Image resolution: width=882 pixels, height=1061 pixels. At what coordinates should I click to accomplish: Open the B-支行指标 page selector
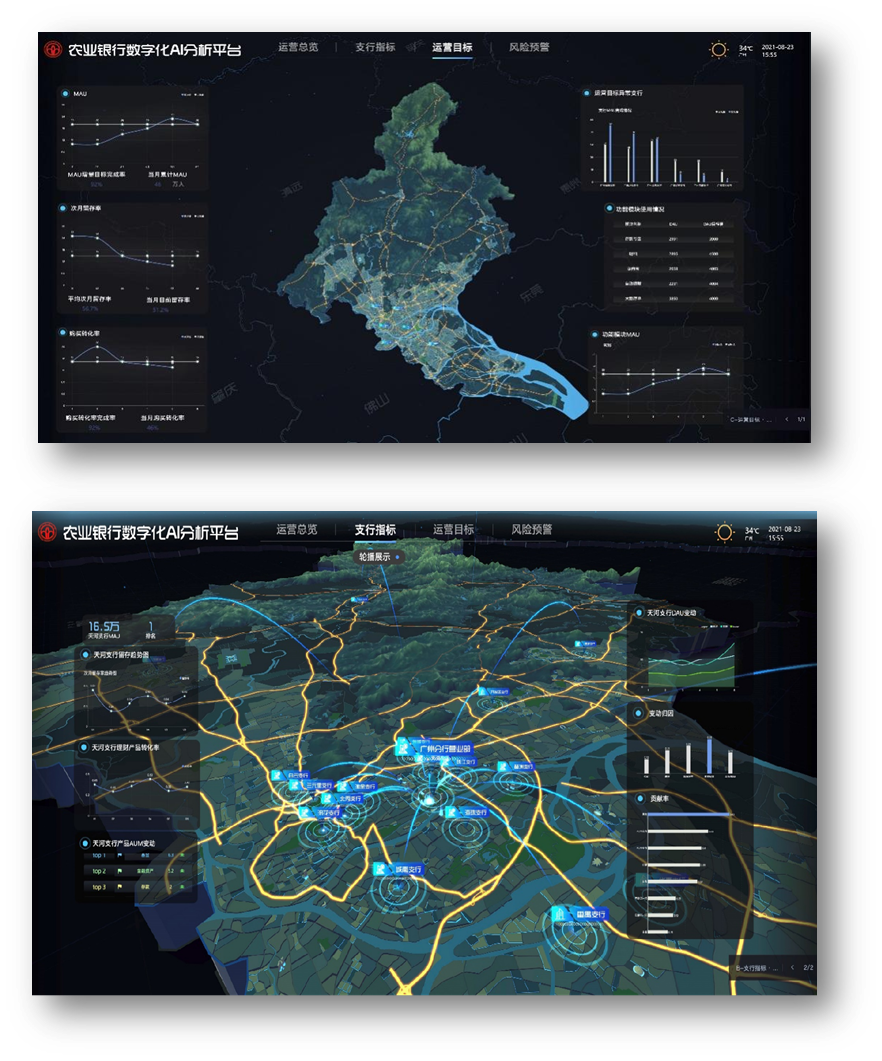tap(757, 968)
